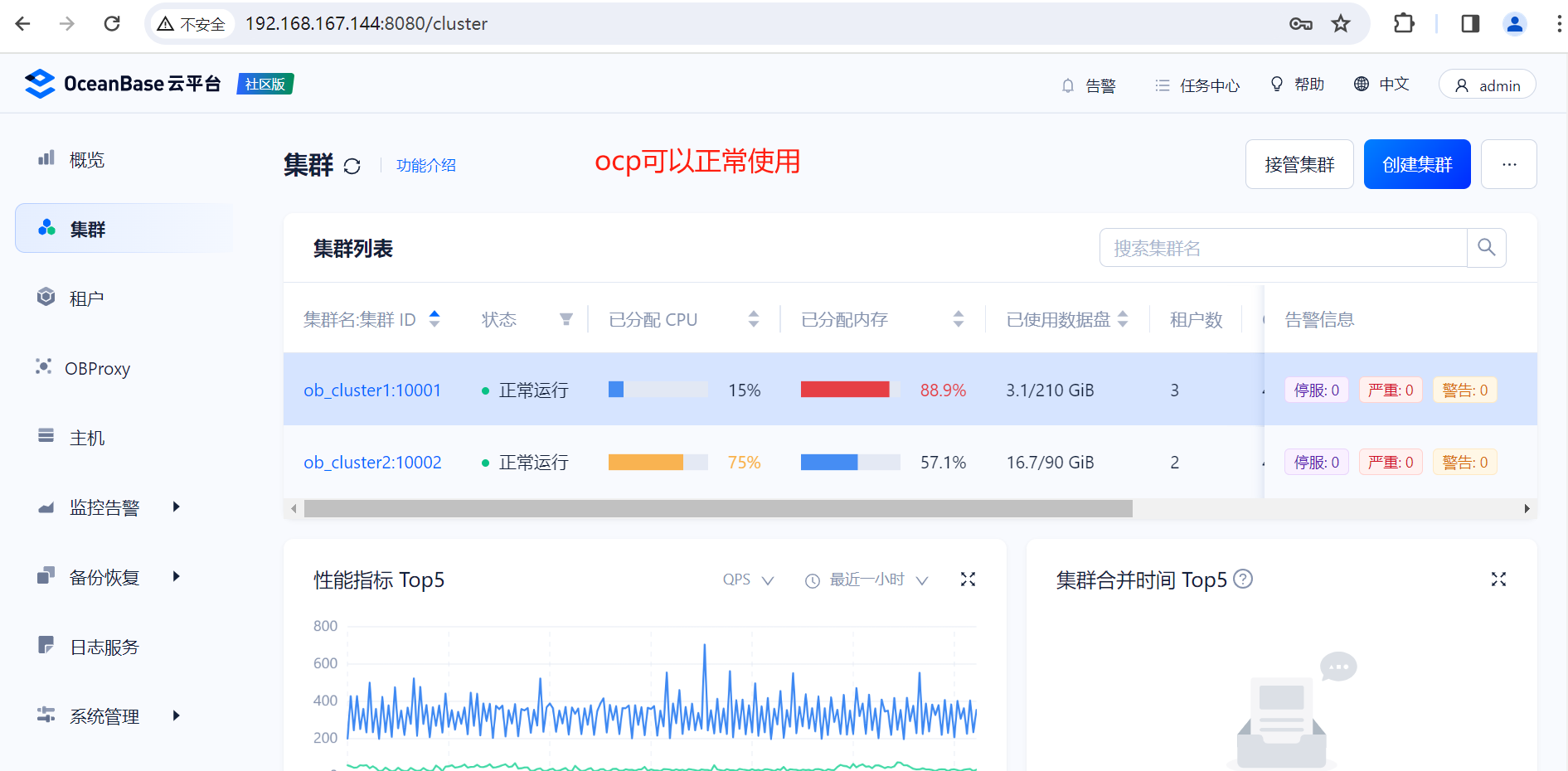The width and height of the screenshot is (1568, 771).
Task: Toggle the browser side panel icon
Action: [x=1470, y=23]
